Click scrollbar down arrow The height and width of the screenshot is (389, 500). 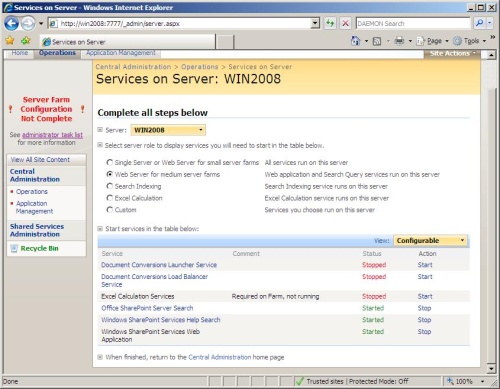tap(491, 368)
